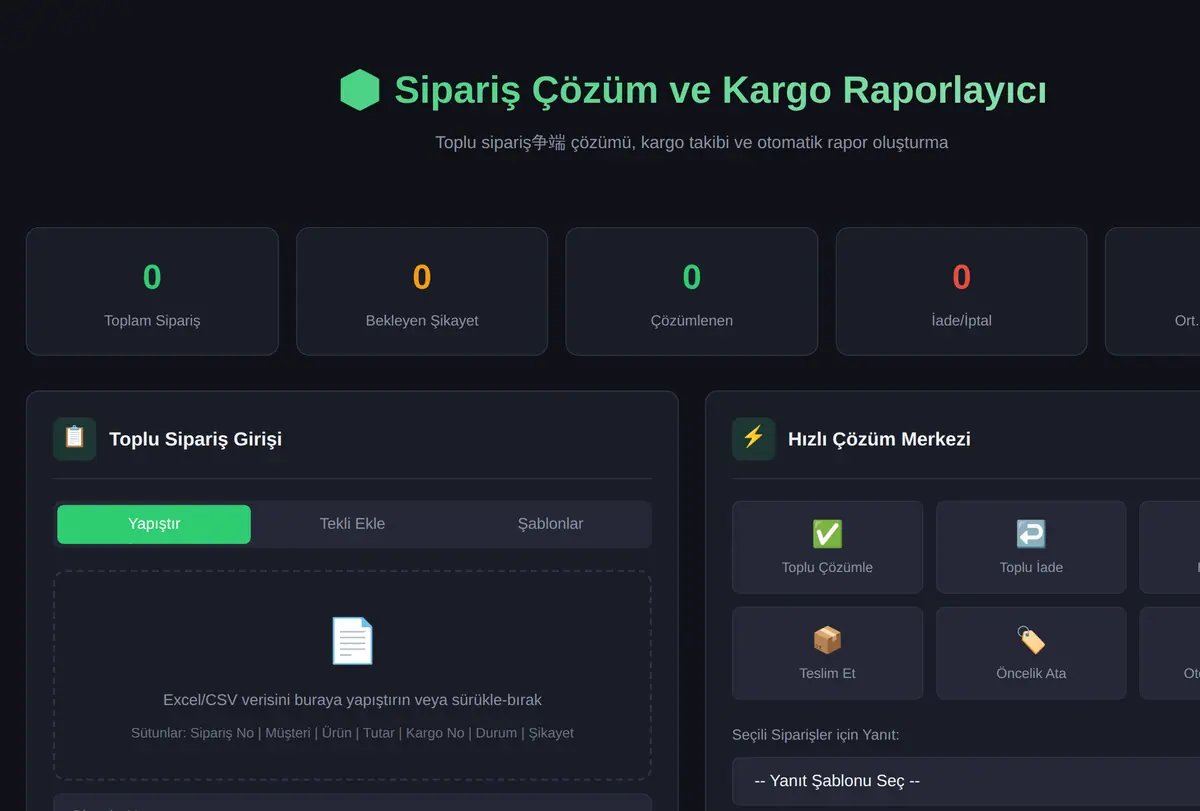Viewport: 1200px width, 811px height.
Task: Click the Sütunlar column list hint text
Action: pyautogui.click(x=352, y=733)
